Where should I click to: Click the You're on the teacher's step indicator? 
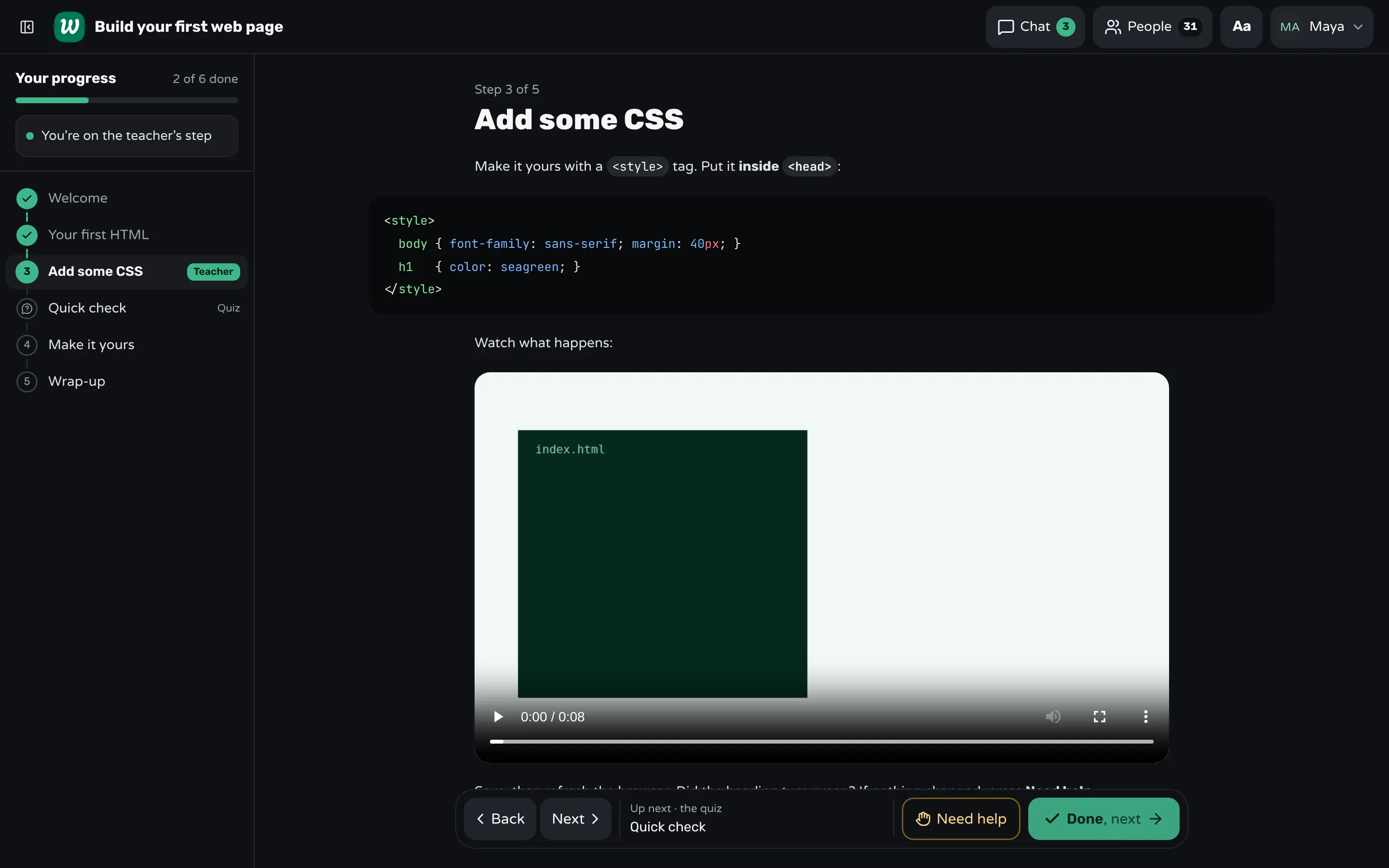126,136
